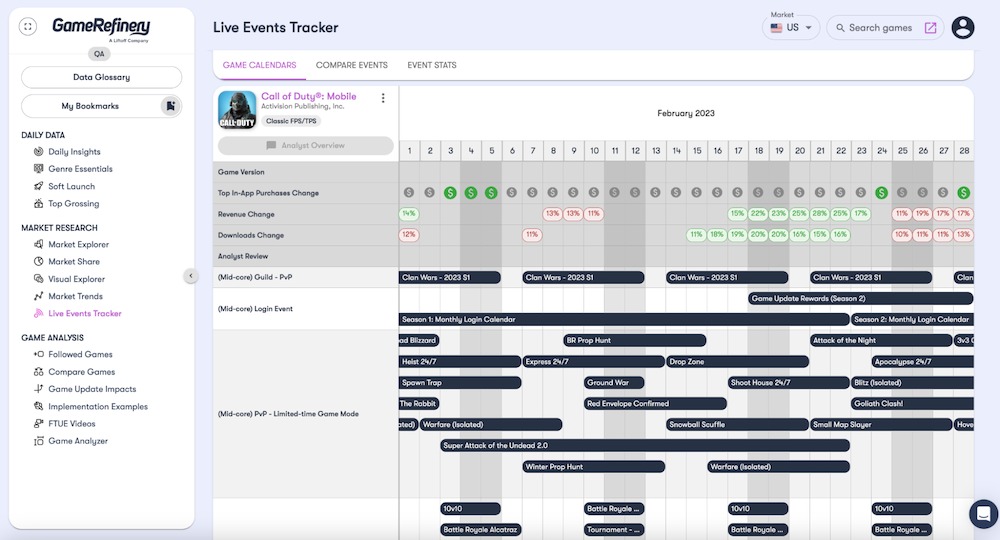1000x540 pixels.
Task: Select the Apocalypse 24/7 event bar
Action: (x=922, y=361)
